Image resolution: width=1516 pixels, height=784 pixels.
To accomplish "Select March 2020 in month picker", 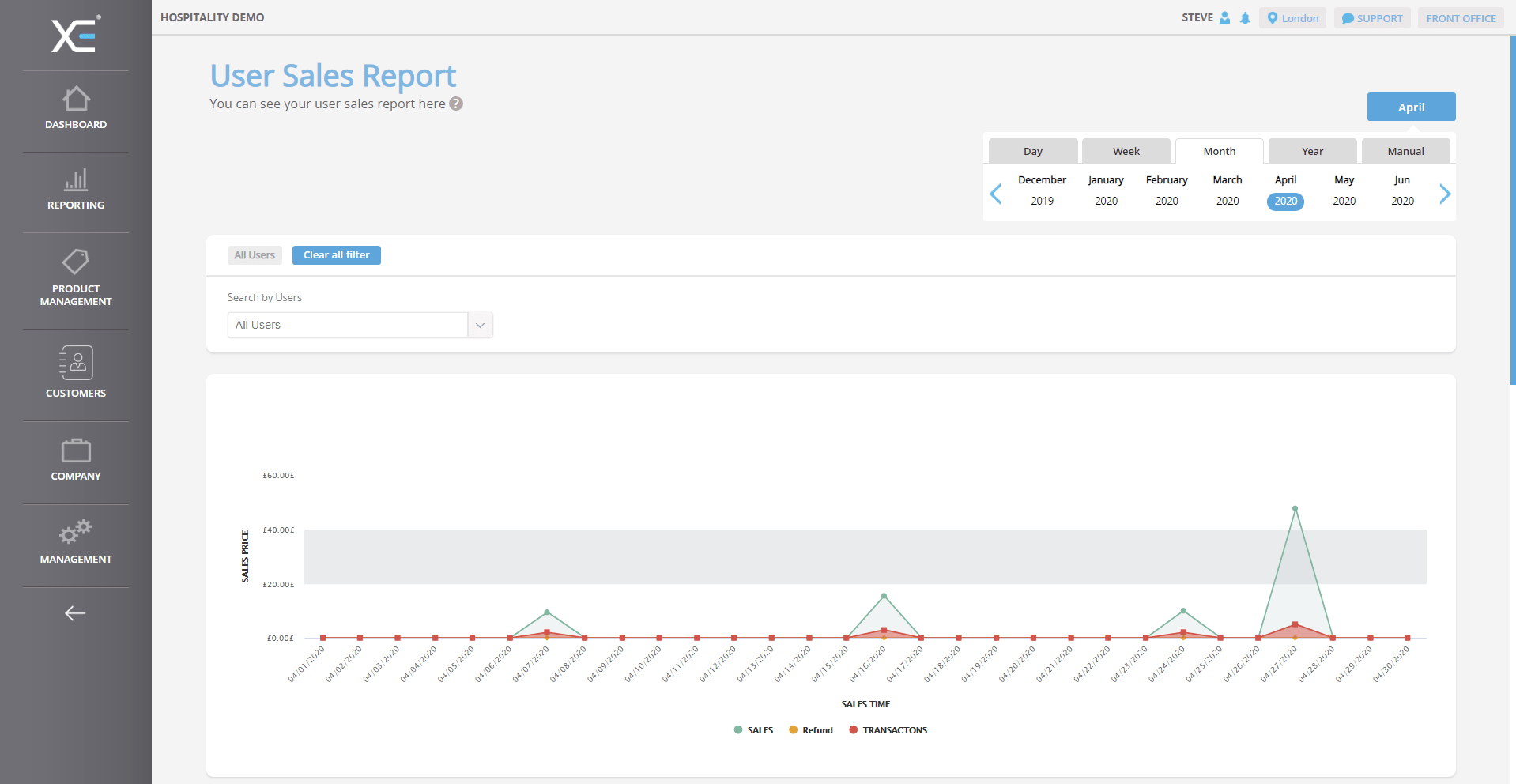I will tap(1228, 190).
